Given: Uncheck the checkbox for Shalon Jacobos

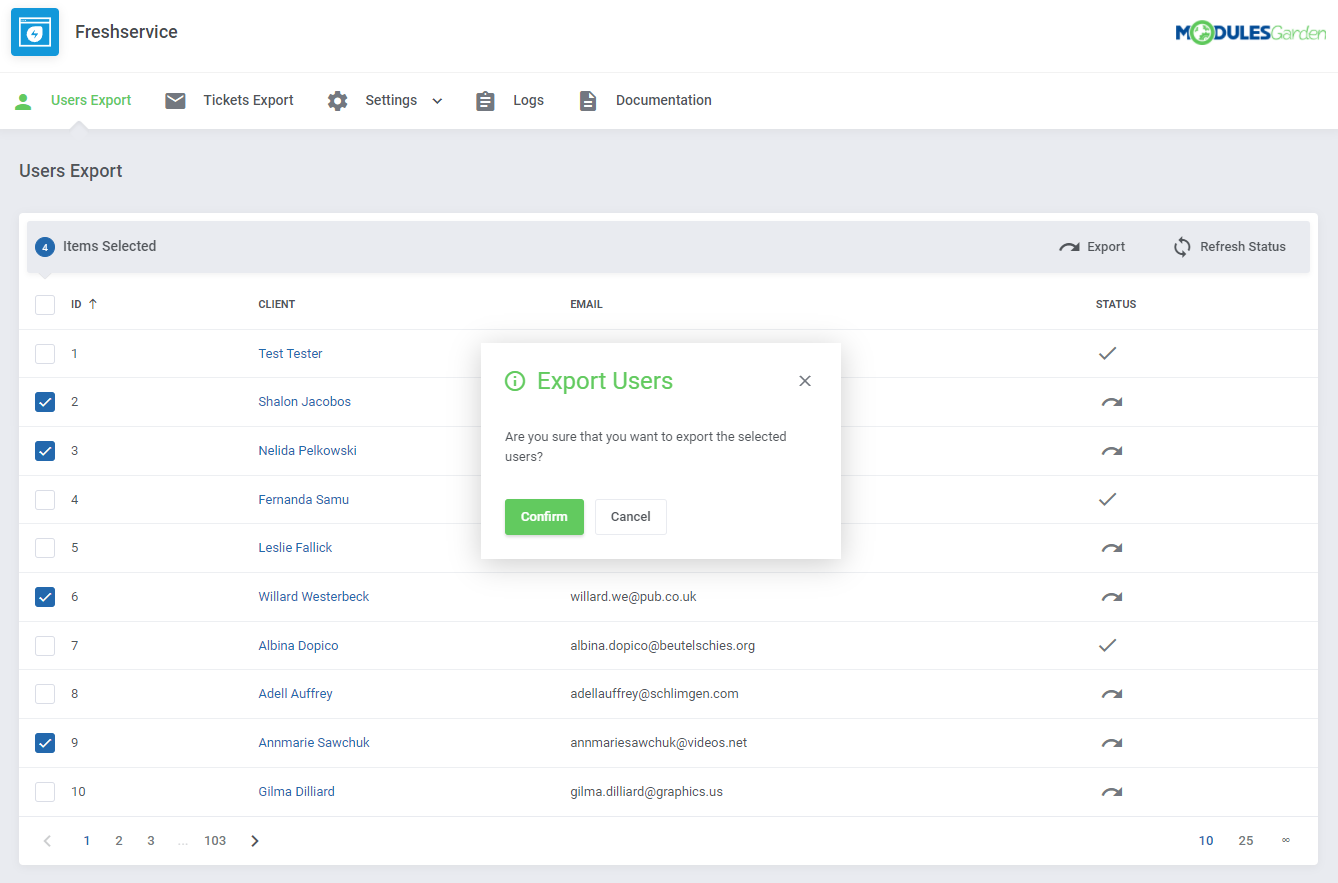Looking at the screenshot, I should click(45, 402).
